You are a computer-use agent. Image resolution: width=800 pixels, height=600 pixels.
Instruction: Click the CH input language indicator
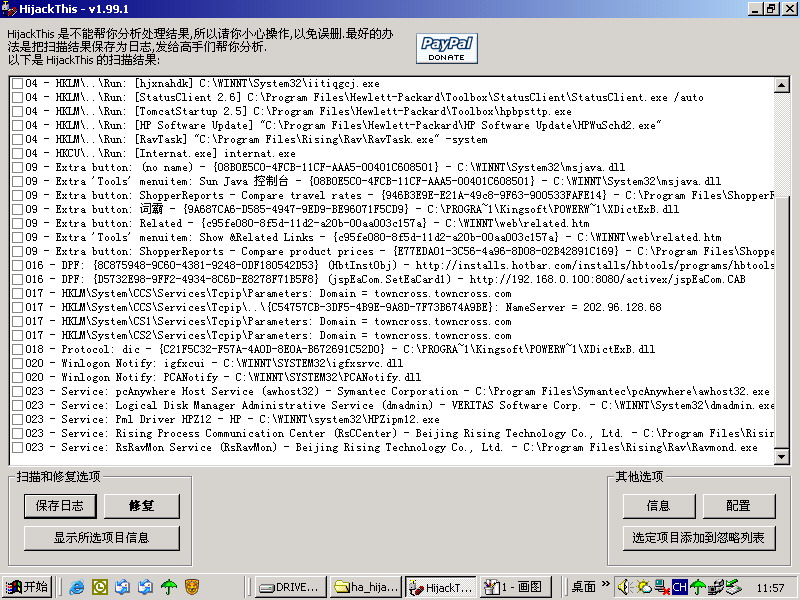coord(679,587)
